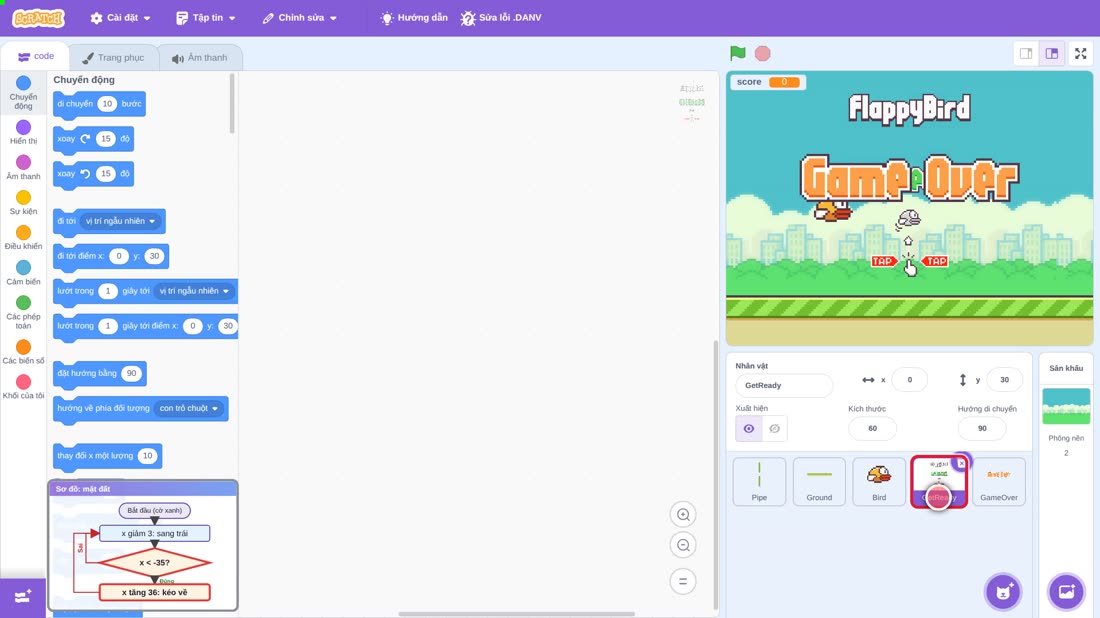The image size is (1100, 618).
Task: Edit the sprite name field GetReady
Action: click(x=784, y=385)
